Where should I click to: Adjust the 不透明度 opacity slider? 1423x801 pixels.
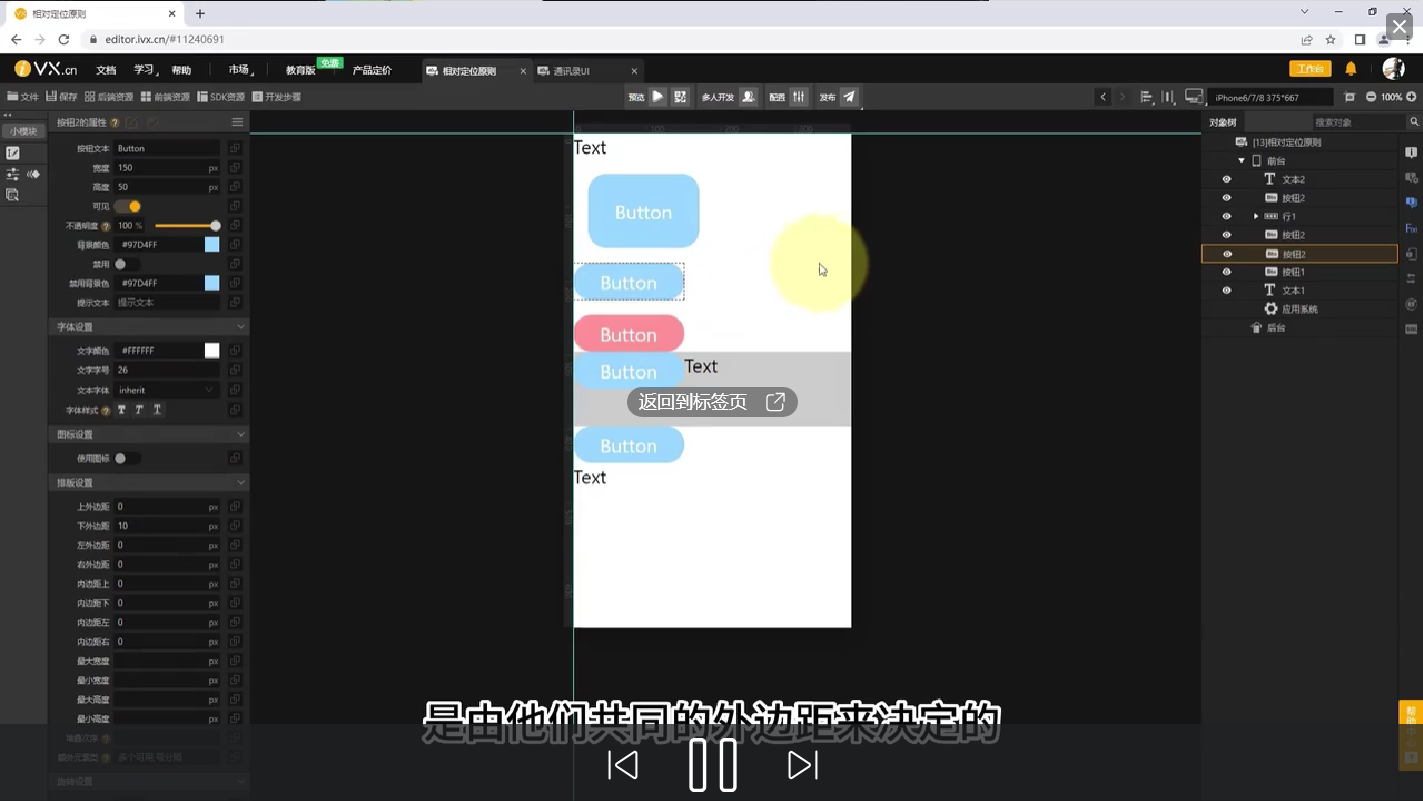point(187,226)
